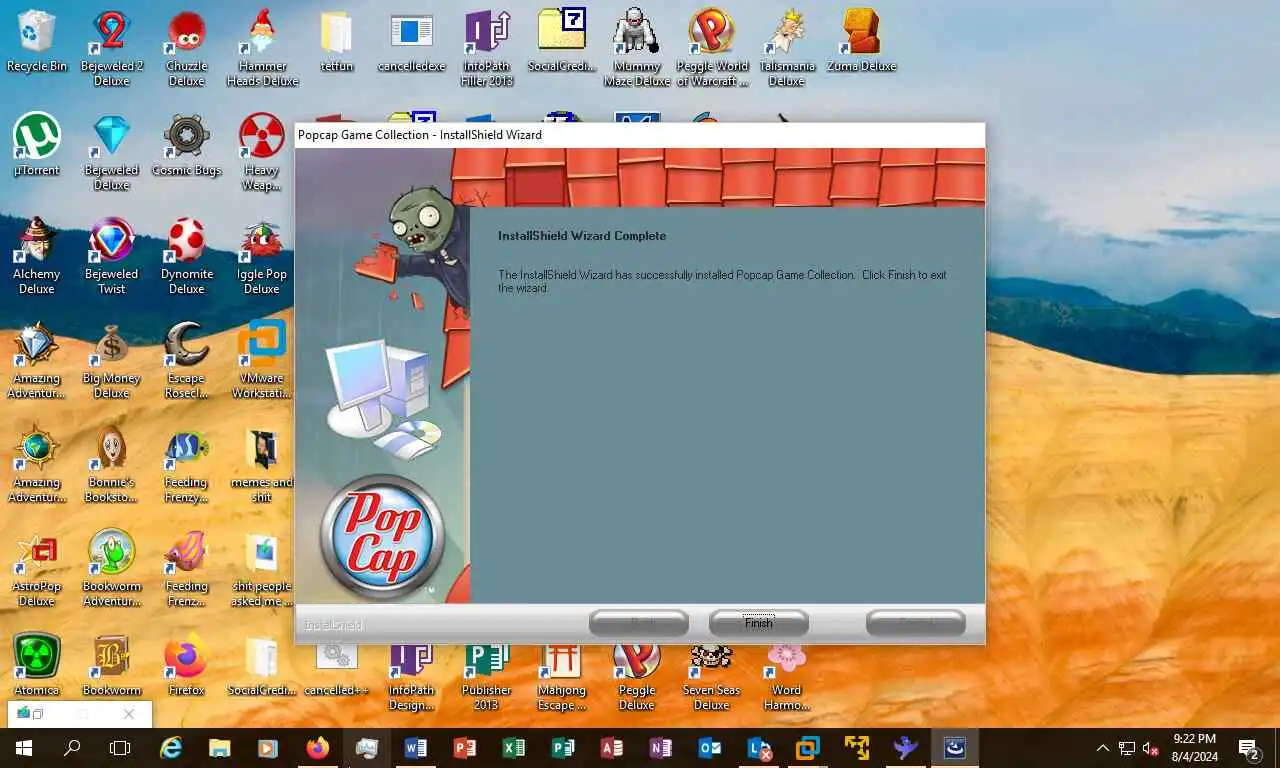Select the Big Money Deluxe shortcut
This screenshot has height=768, width=1280.
click(112, 360)
